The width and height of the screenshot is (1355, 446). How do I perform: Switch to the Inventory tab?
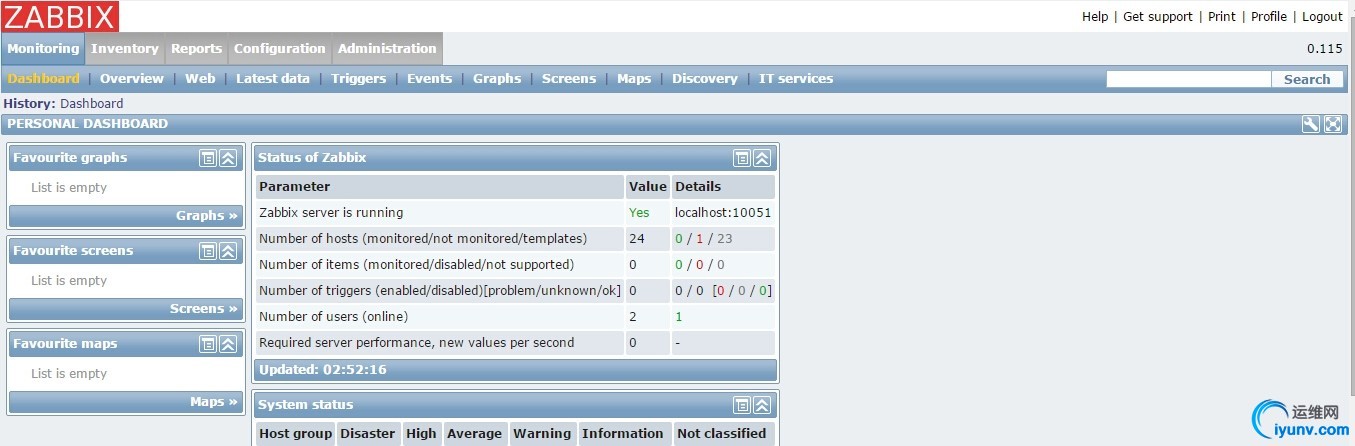click(x=125, y=48)
